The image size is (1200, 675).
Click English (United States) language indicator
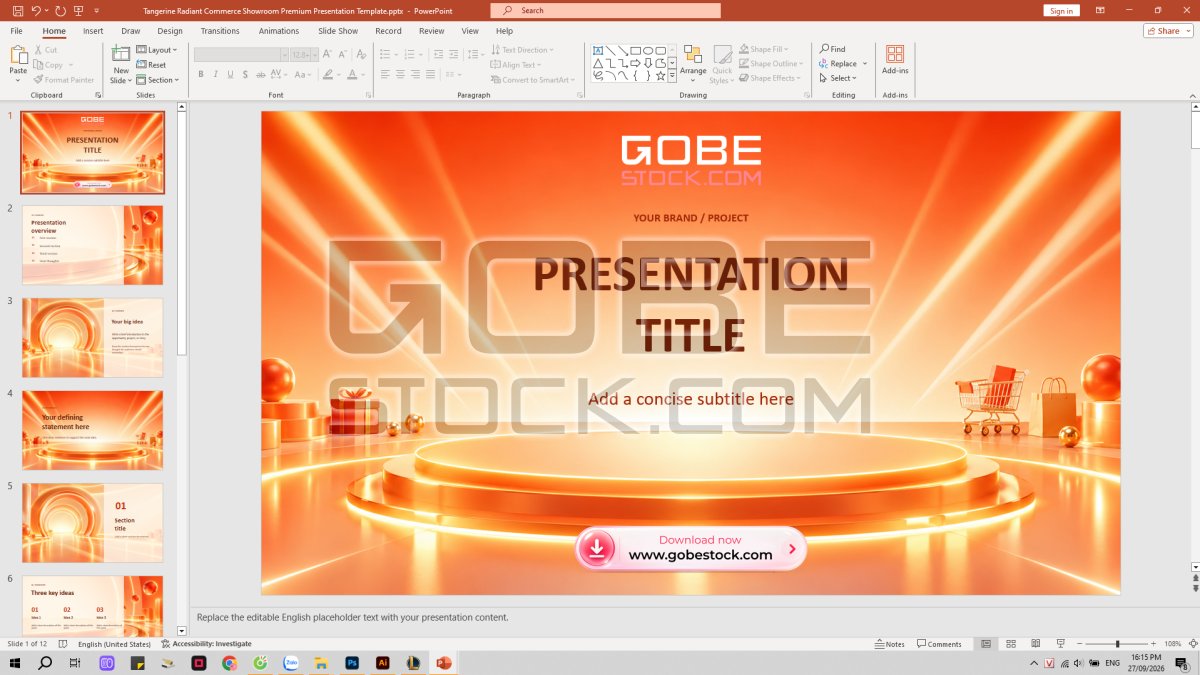[114, 644]
